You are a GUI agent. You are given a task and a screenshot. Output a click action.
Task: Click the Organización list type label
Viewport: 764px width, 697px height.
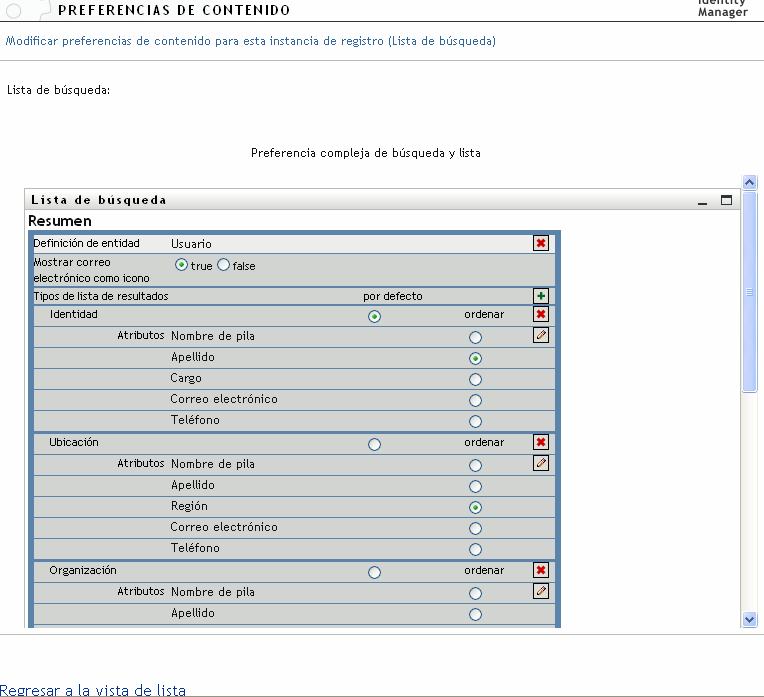tap(83, 570)
